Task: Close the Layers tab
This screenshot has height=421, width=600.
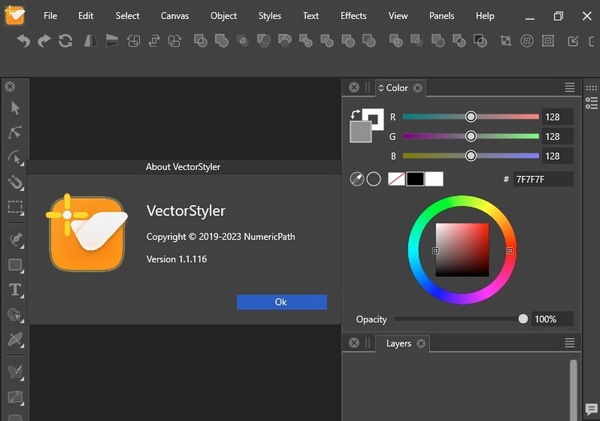Action: point(421,343)
